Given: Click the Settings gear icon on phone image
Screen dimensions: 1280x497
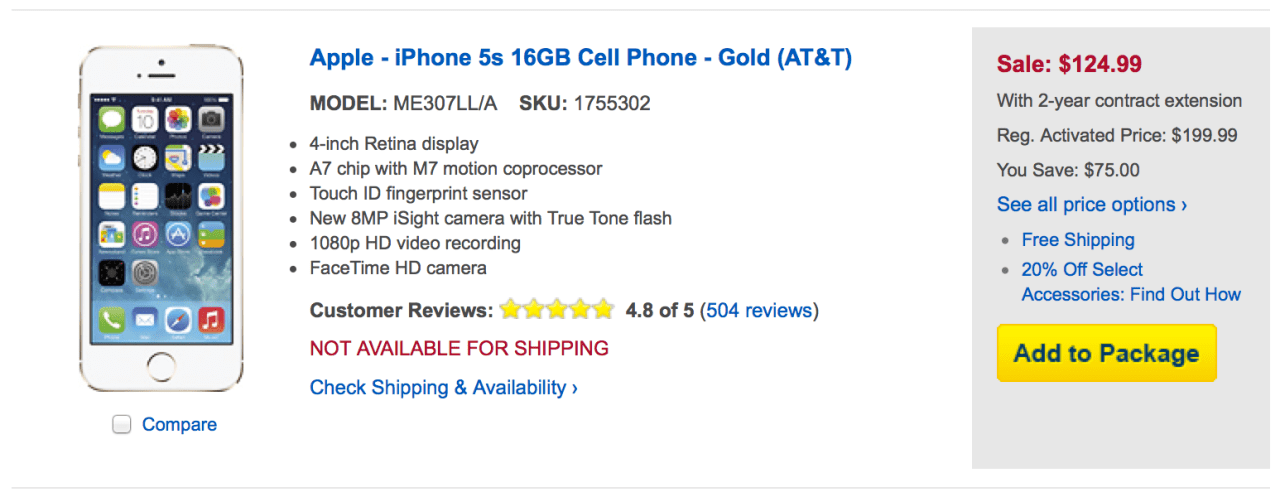Looking at the screenshot, I should pos(145,272).
